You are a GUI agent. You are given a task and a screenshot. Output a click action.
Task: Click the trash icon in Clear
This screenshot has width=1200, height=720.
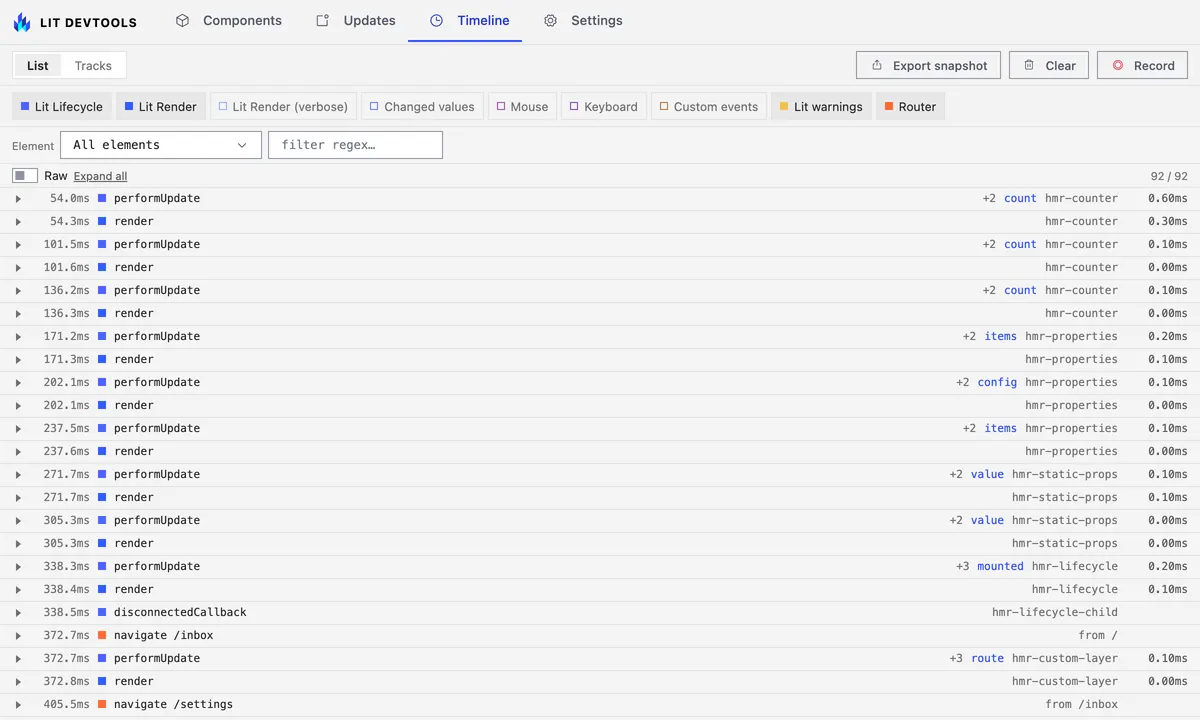pyautogui.click(x=1029, y=65)
